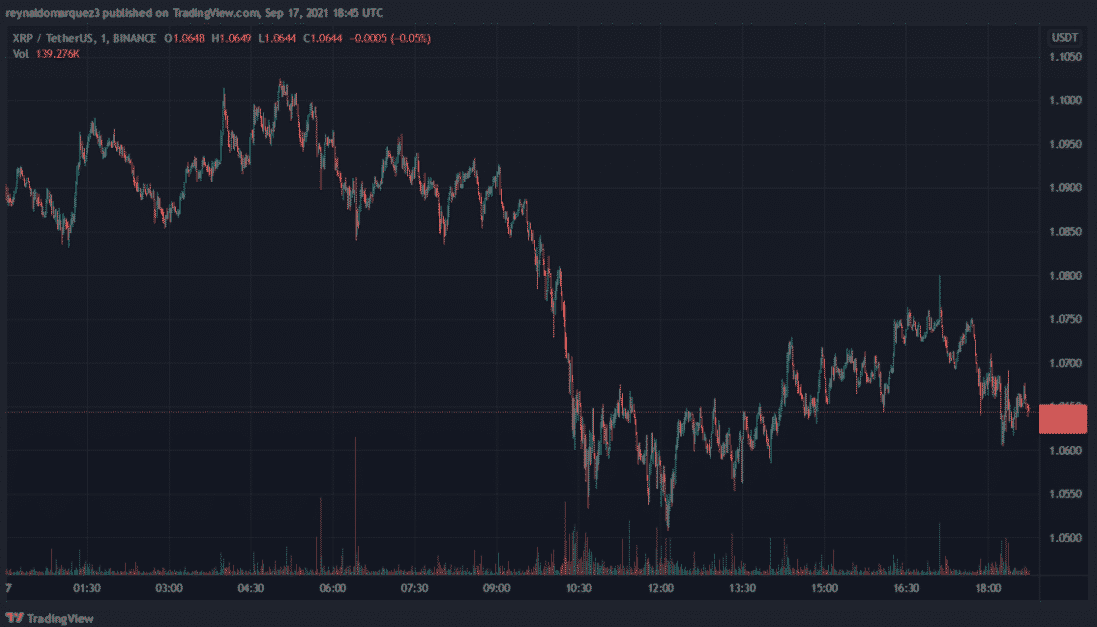Image resolution: width=1097 pixels, height=627 pixels.
Task: Click the red current price label
Action: [x=1062, y=418]
